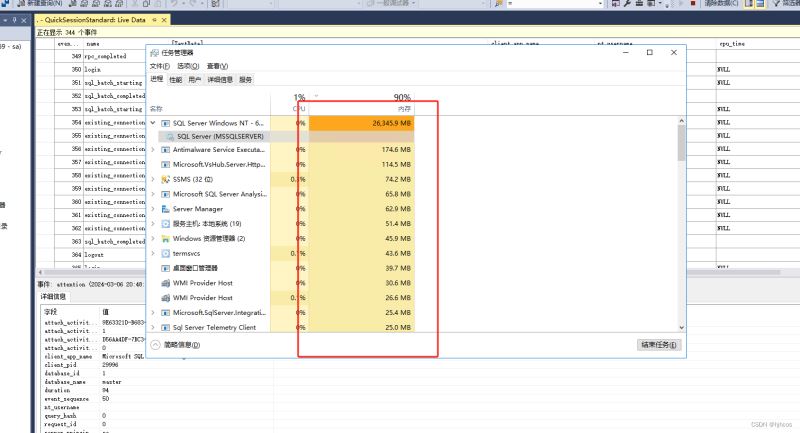The width and height of the screenshot is (800, 433).
Task: Click the Windows 资源管理器 (2) folder icon
Action: [x=165, y=238]
